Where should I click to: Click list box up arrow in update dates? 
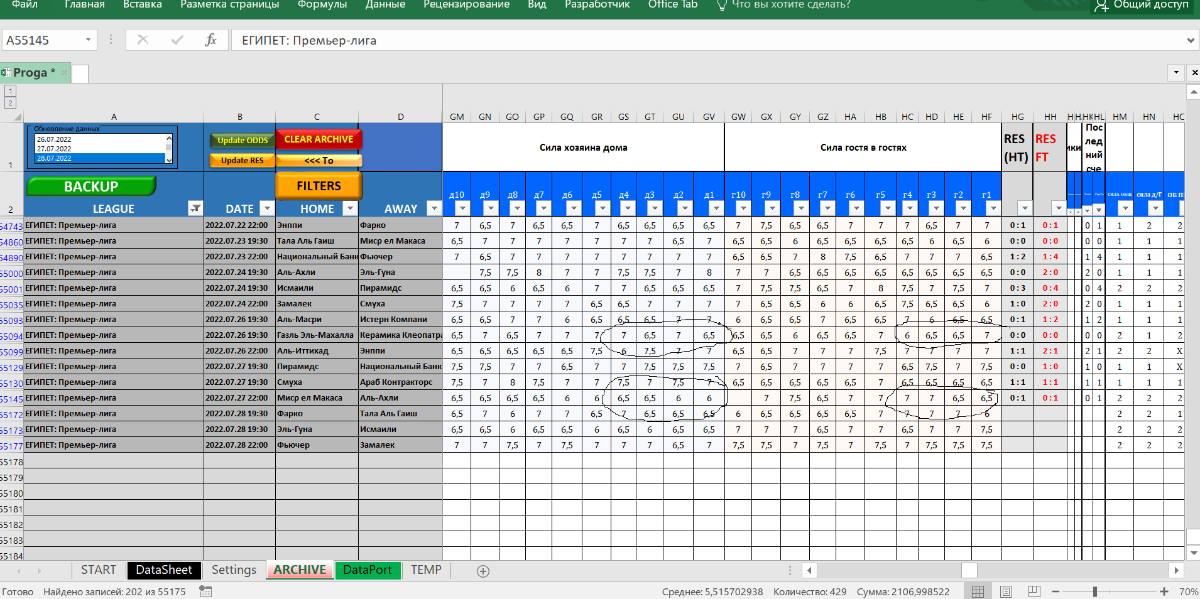point(169,138)
